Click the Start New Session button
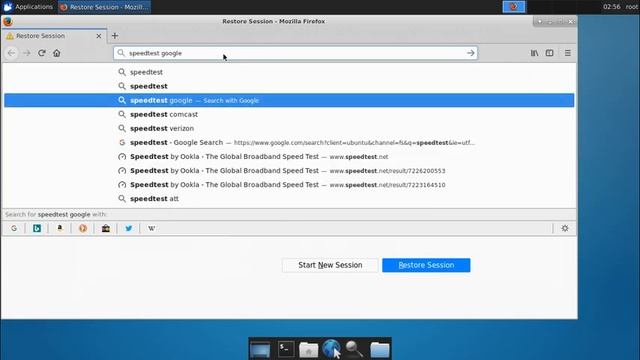The width and height of the screenshot is (640, 360). tap(330, 265)
